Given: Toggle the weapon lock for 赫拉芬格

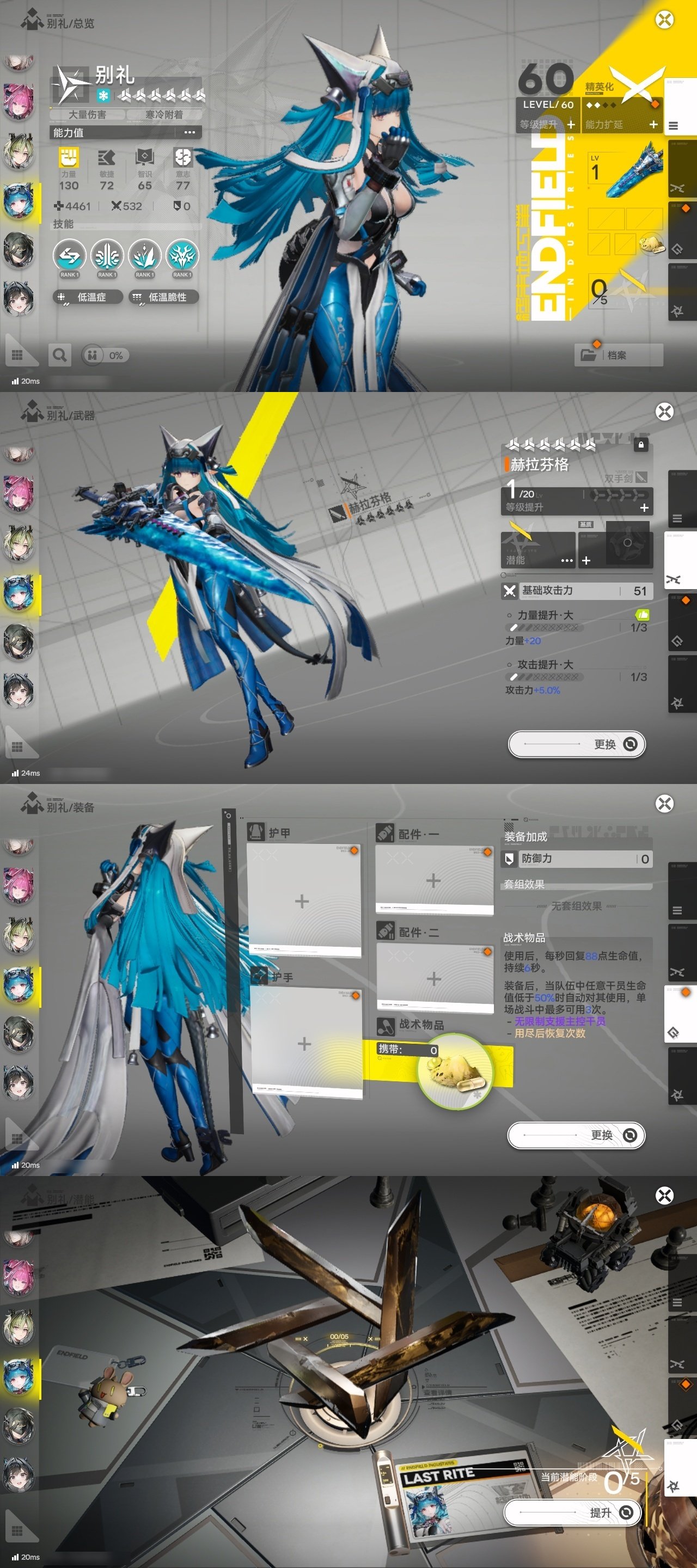Looking at the screenshot, I should tap(640, 445).
